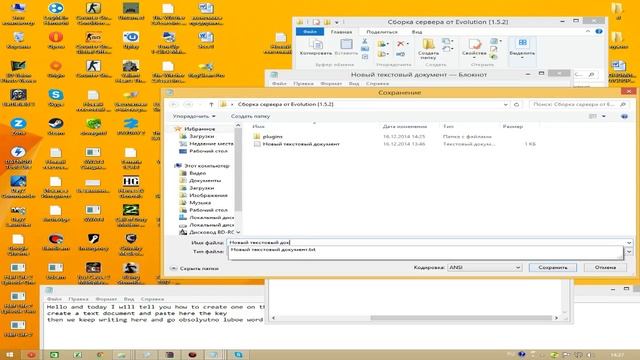The width and height of the screenshot is (640, 360).
Task: Click the Выделить icon in the Explorer ribbon
Action: pos(522,43)
